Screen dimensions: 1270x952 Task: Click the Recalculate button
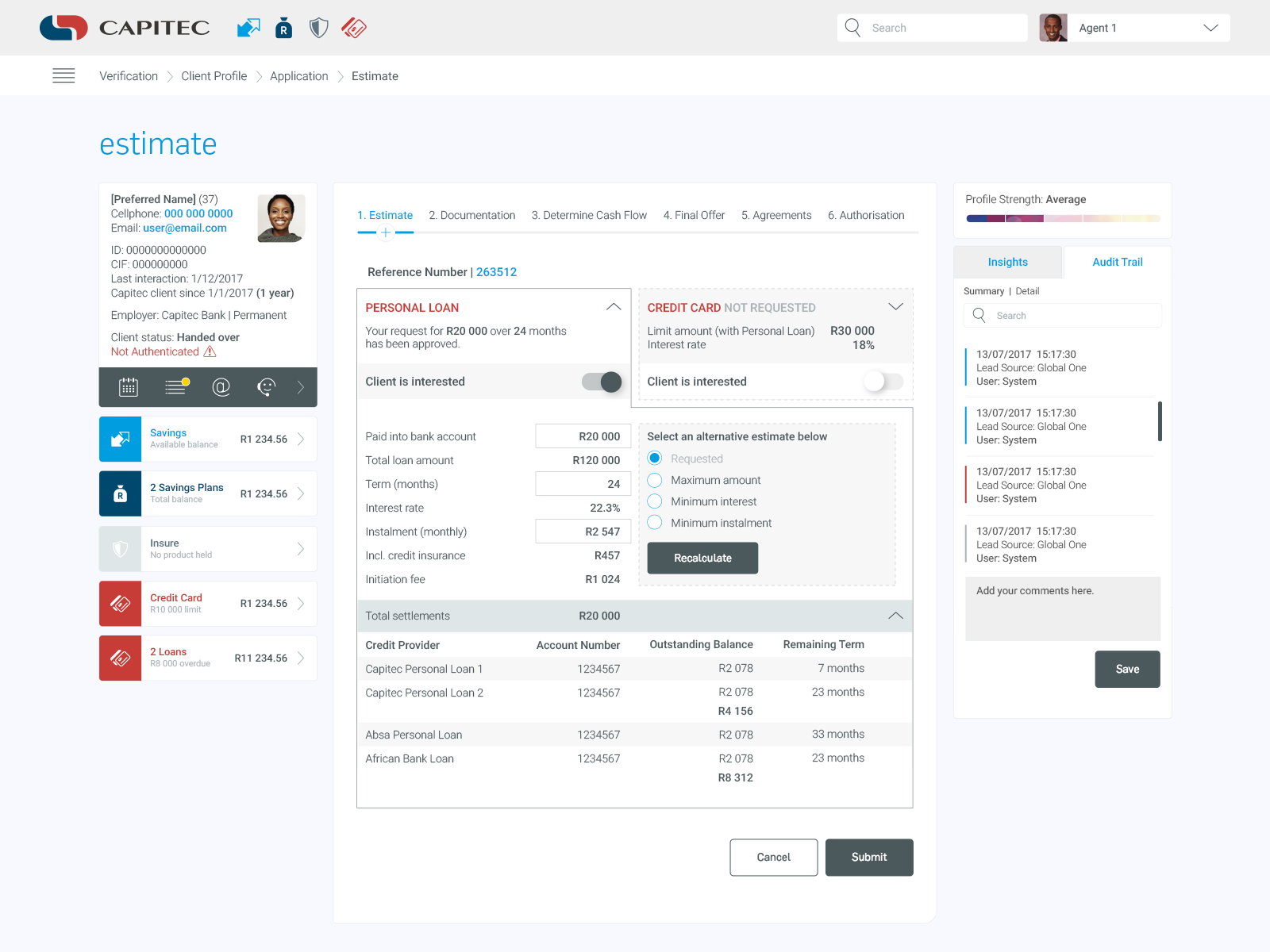click(x=702, y=558)
